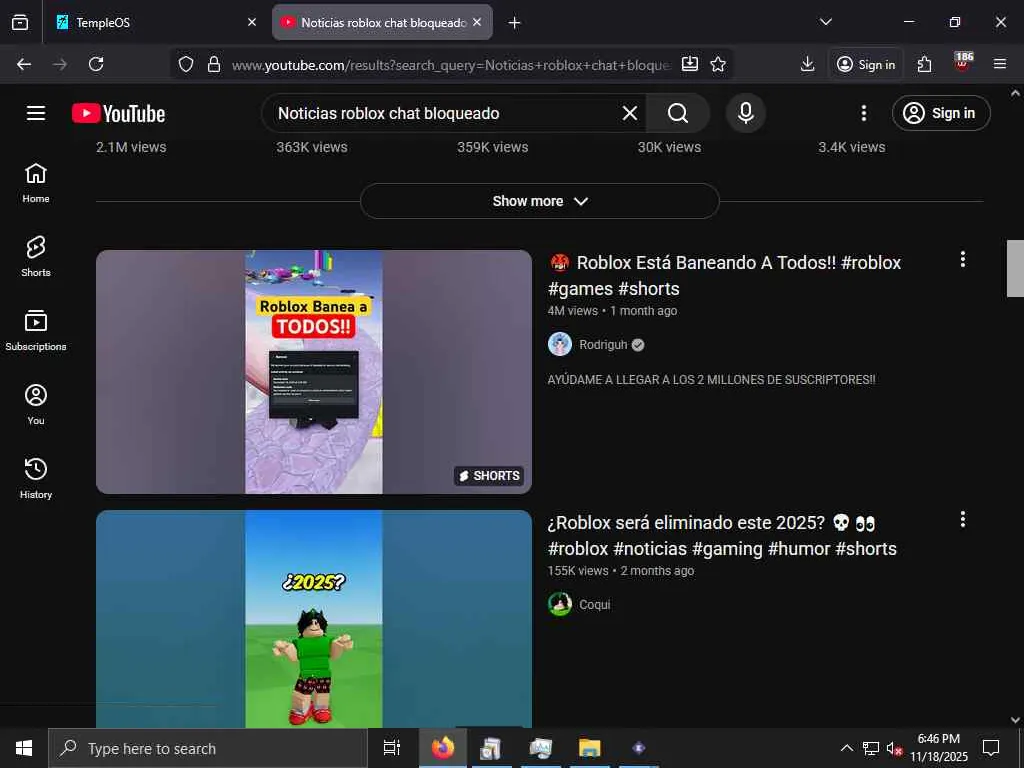1024x768 pixels.
Task: Open the Windows notification center
Action: pyautogui.click(x=991, y=748)
